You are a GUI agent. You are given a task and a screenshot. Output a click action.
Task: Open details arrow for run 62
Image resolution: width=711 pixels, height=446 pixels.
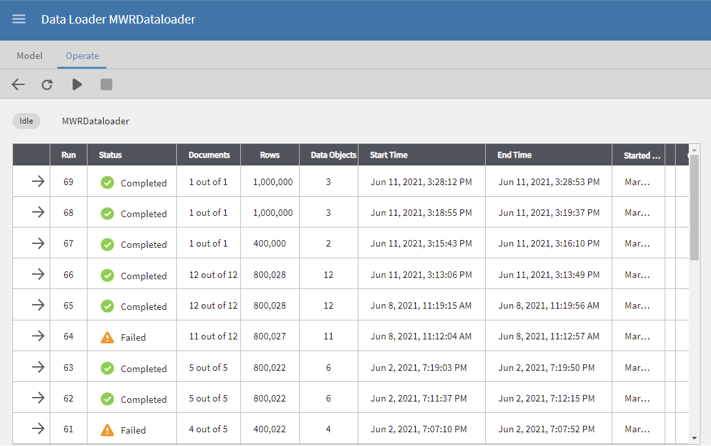[38, 398]
